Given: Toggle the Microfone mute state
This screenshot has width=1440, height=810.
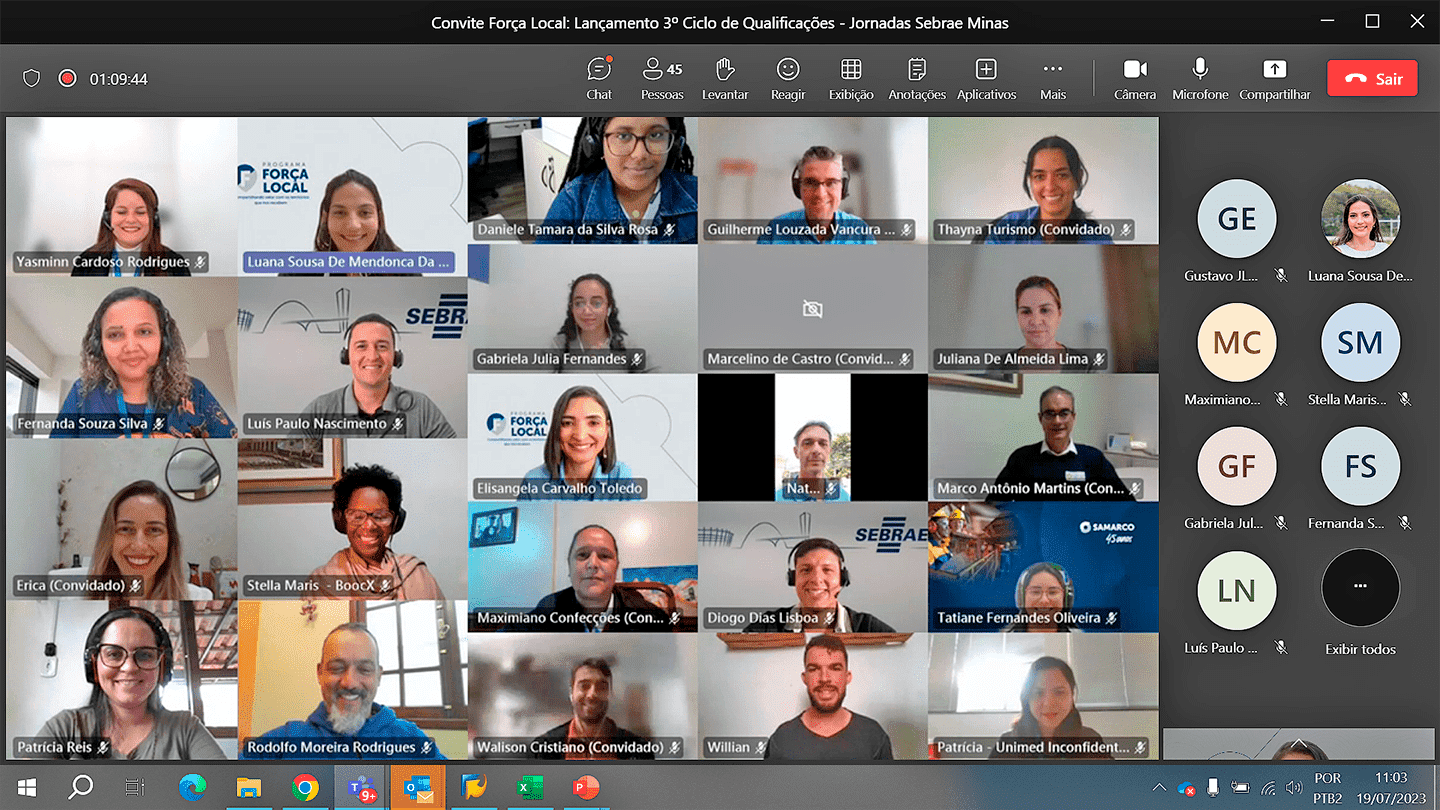Looking at the screenshot, I should [x=1200, y=78].
